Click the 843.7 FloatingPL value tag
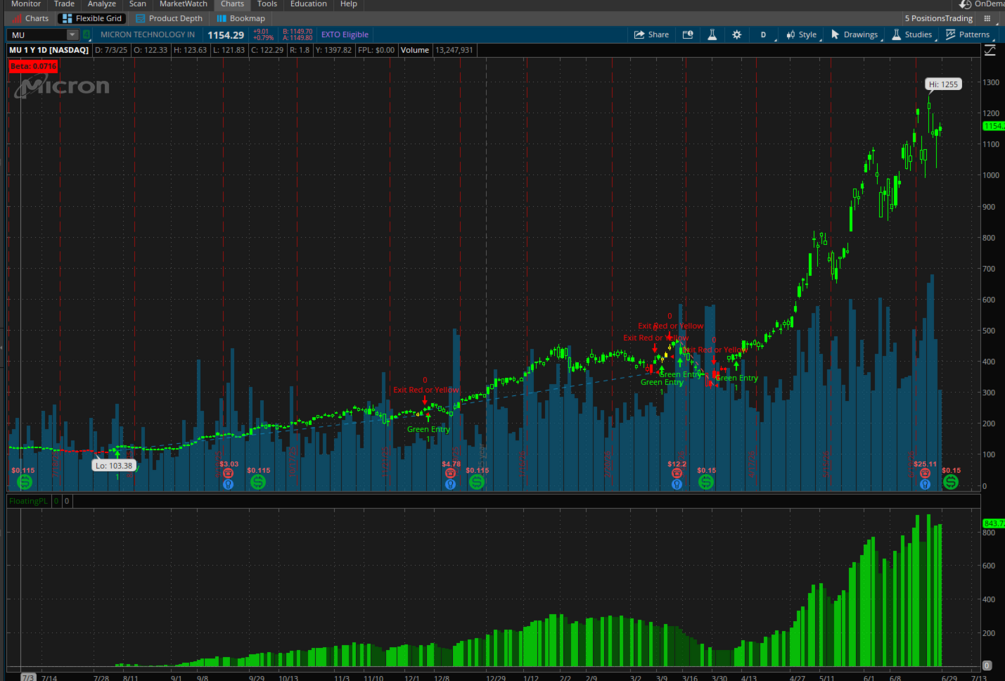1005x681 pixels. (993, 524)
